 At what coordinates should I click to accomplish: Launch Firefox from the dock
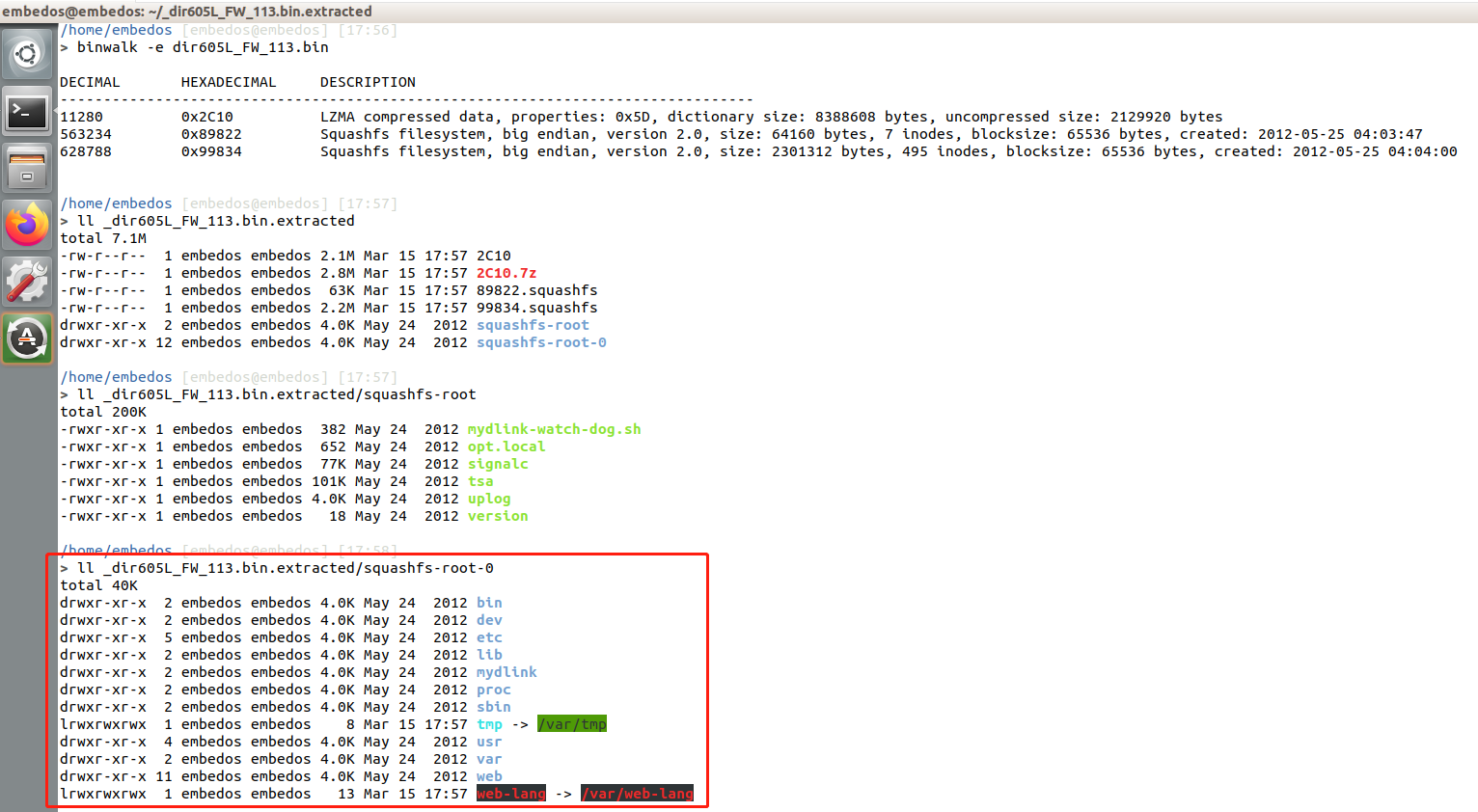(27, 225)
